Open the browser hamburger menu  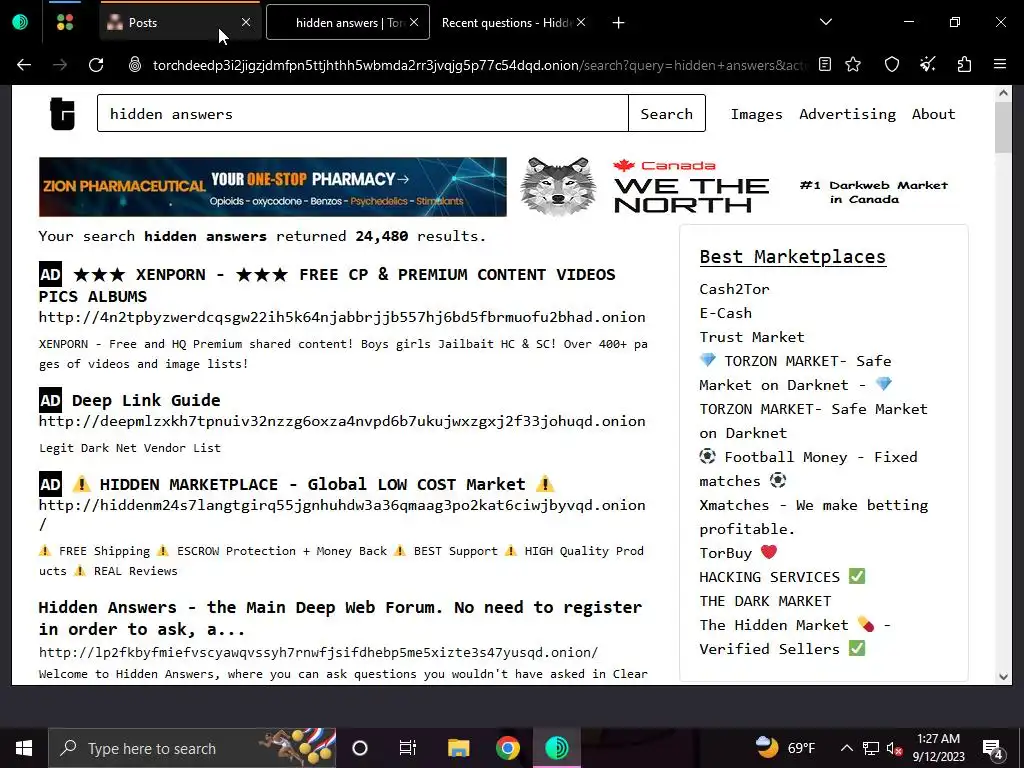pyautogui.click(x=1000, y=65)
